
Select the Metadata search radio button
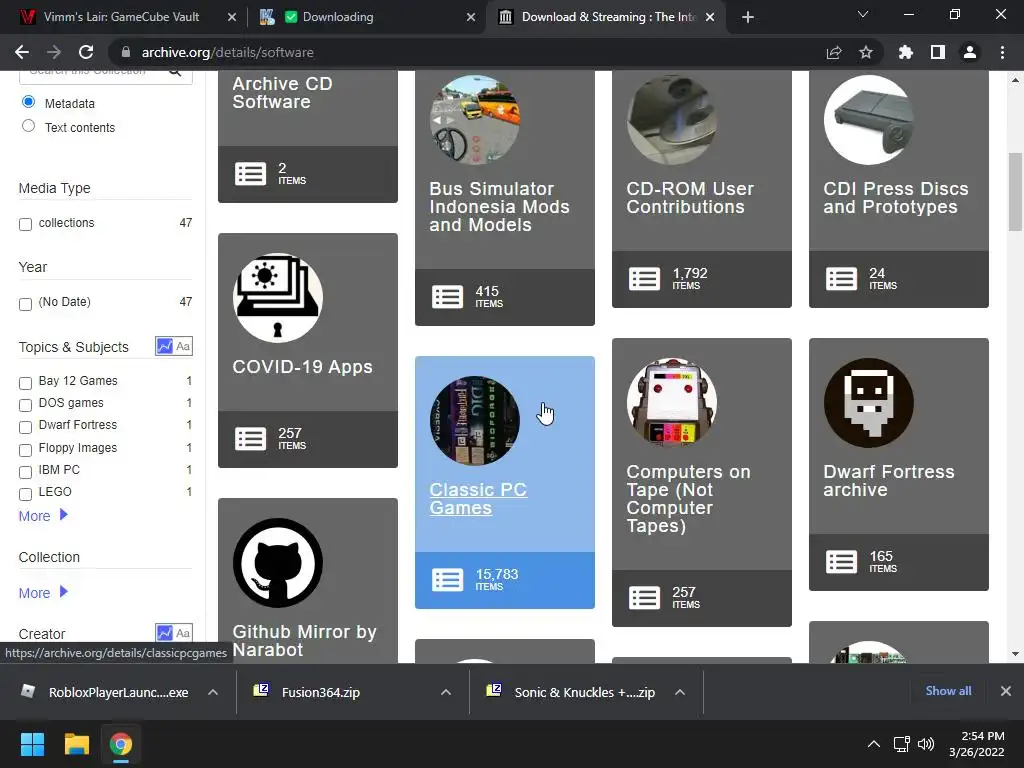pyautogui.click(x=28, y=102)
